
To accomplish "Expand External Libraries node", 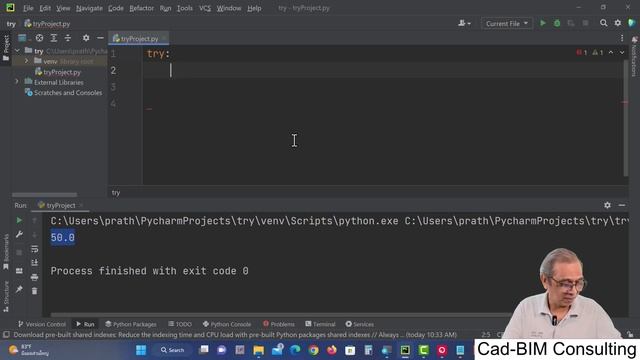I will tap(17, 82).
